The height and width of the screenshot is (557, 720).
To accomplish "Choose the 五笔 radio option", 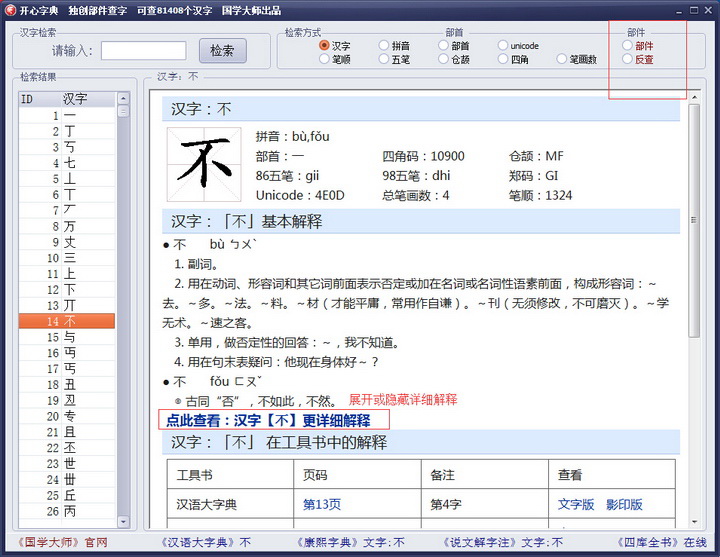I will [x=384, y=60].
